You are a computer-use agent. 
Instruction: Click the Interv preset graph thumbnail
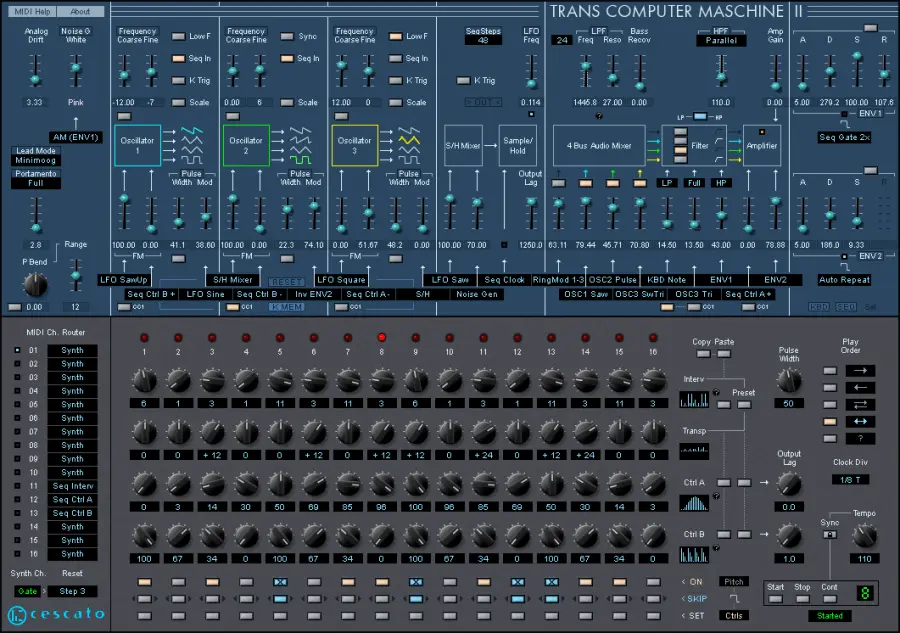tap(694, 399)
